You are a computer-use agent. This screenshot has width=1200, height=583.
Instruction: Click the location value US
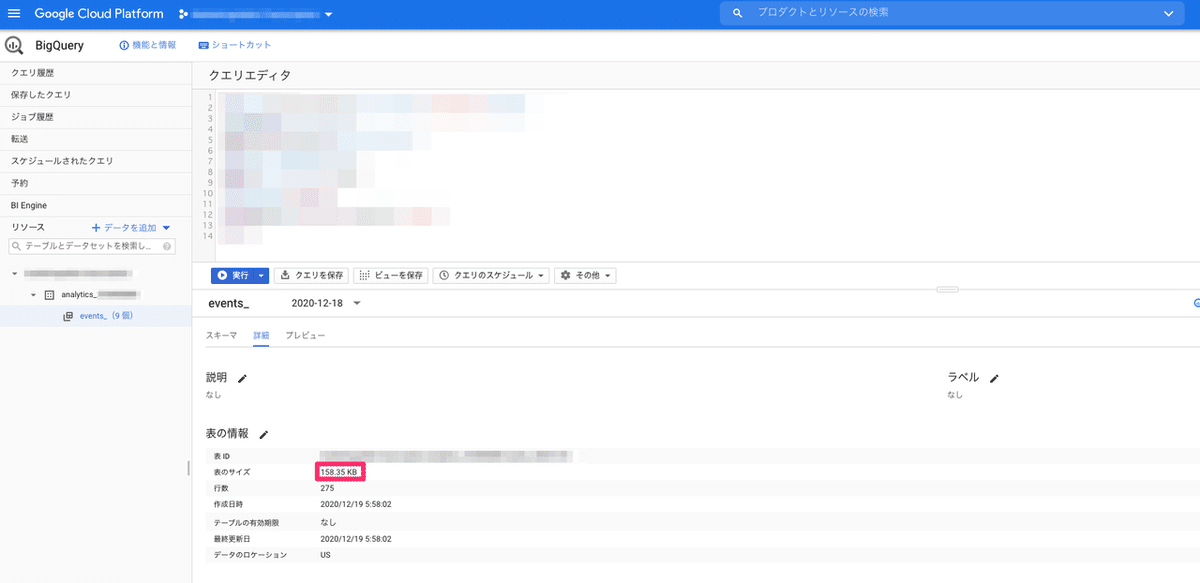click(326, 555)
